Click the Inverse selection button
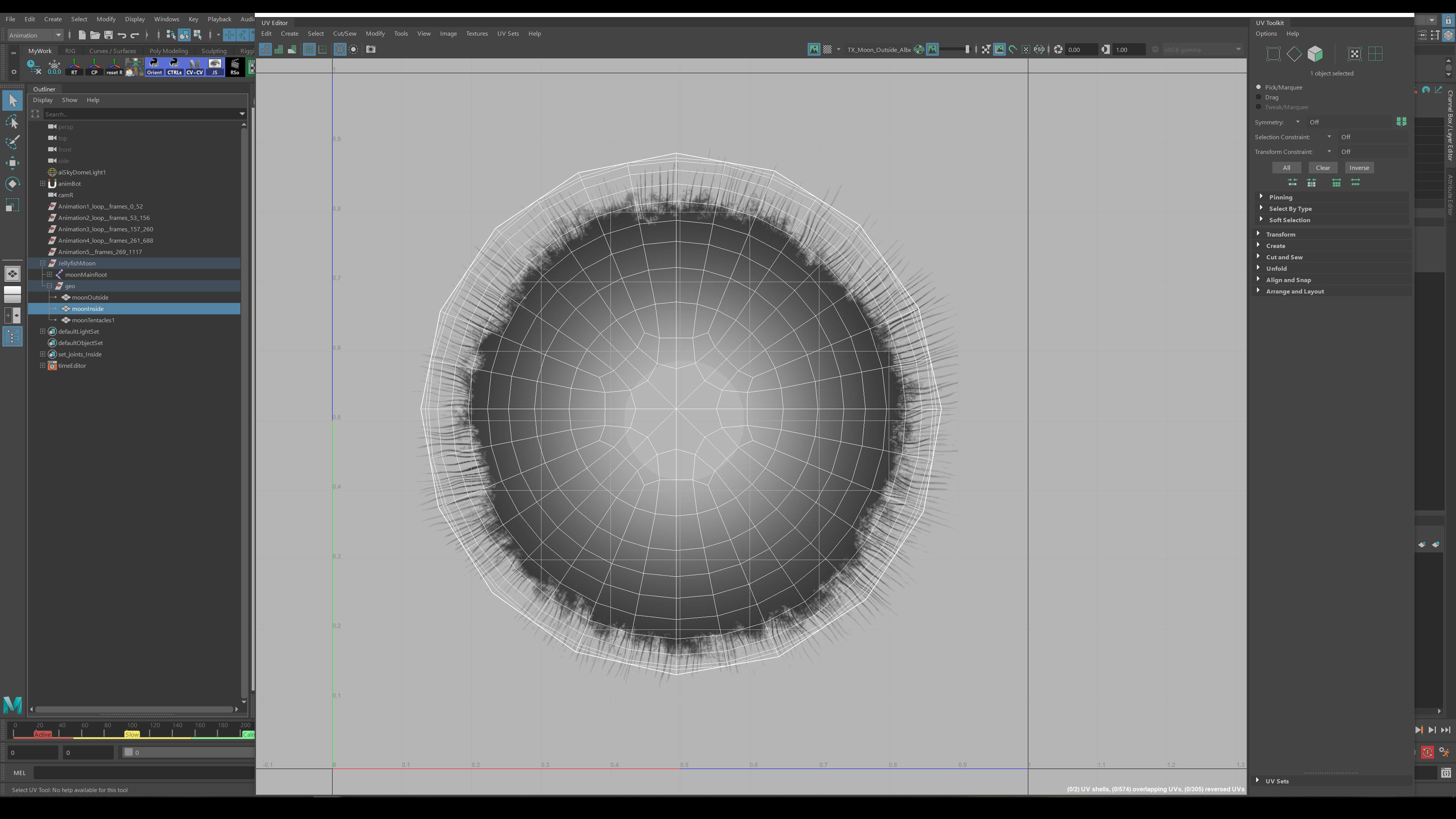The width and height of the screenshot is (1456, 819). pos(1359,168)
